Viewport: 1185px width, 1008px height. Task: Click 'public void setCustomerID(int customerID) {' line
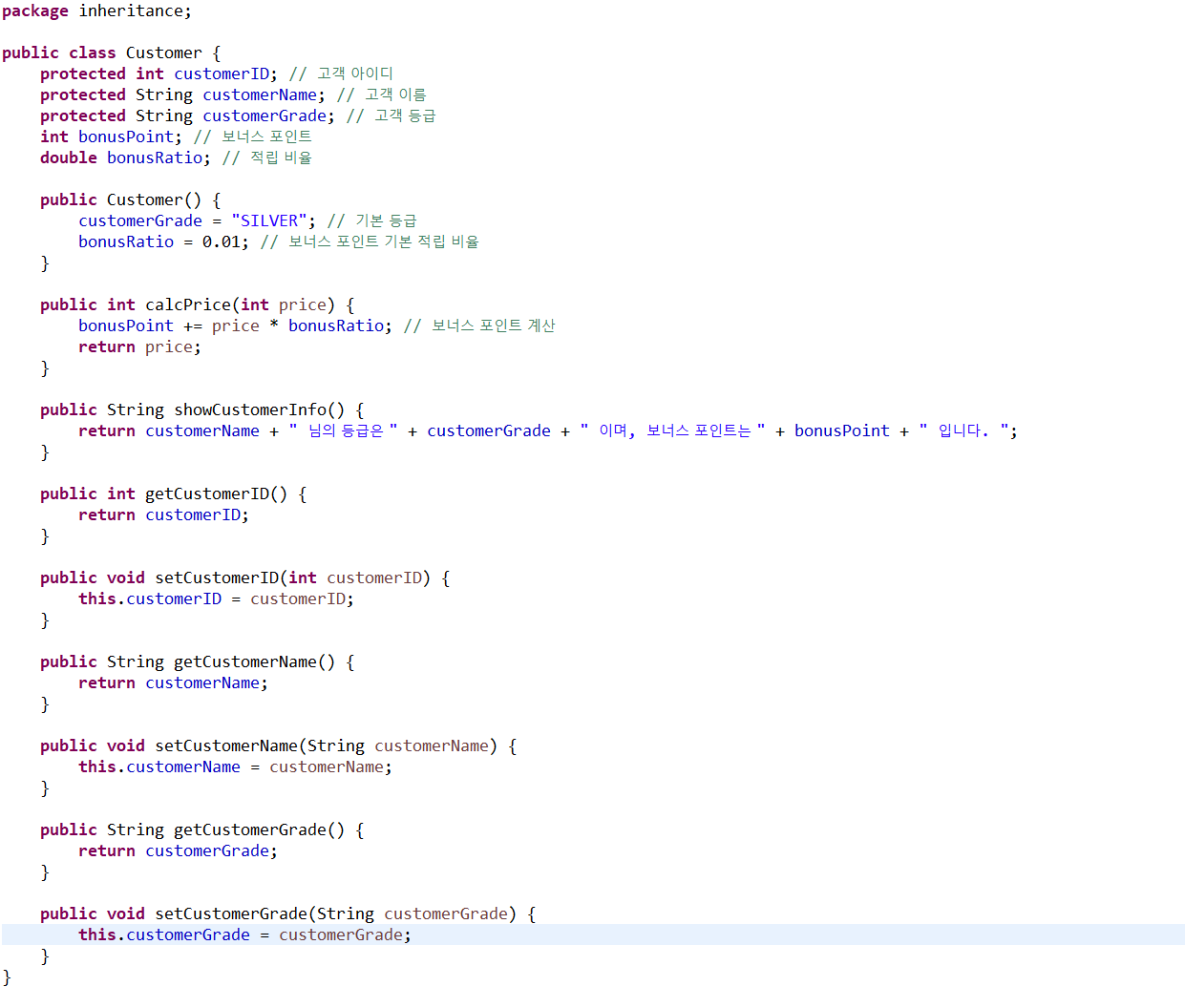245,578
